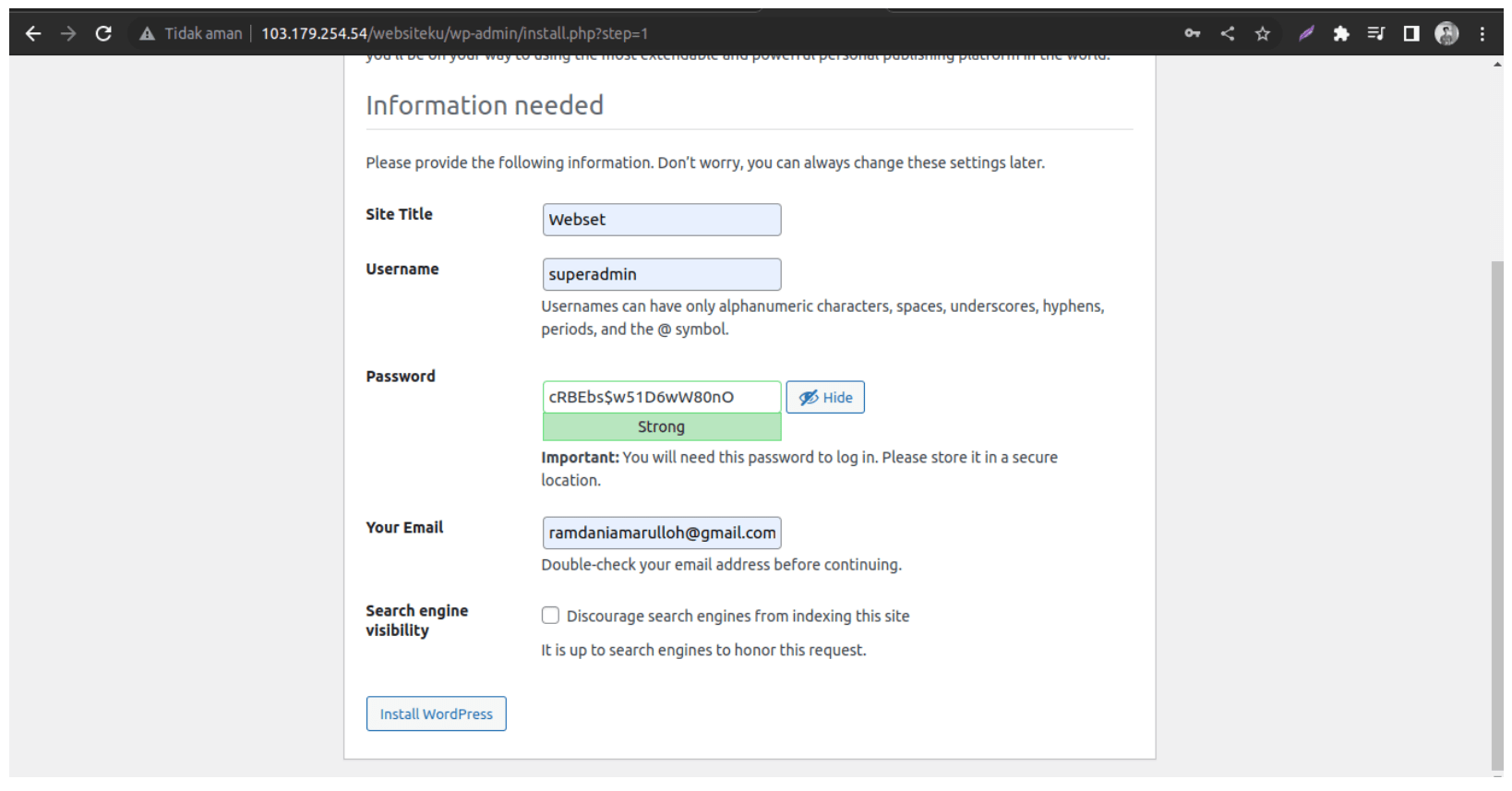The image size is (1512, 791).
Task: Enable discourage search engines checkbox
Action: 551,616
